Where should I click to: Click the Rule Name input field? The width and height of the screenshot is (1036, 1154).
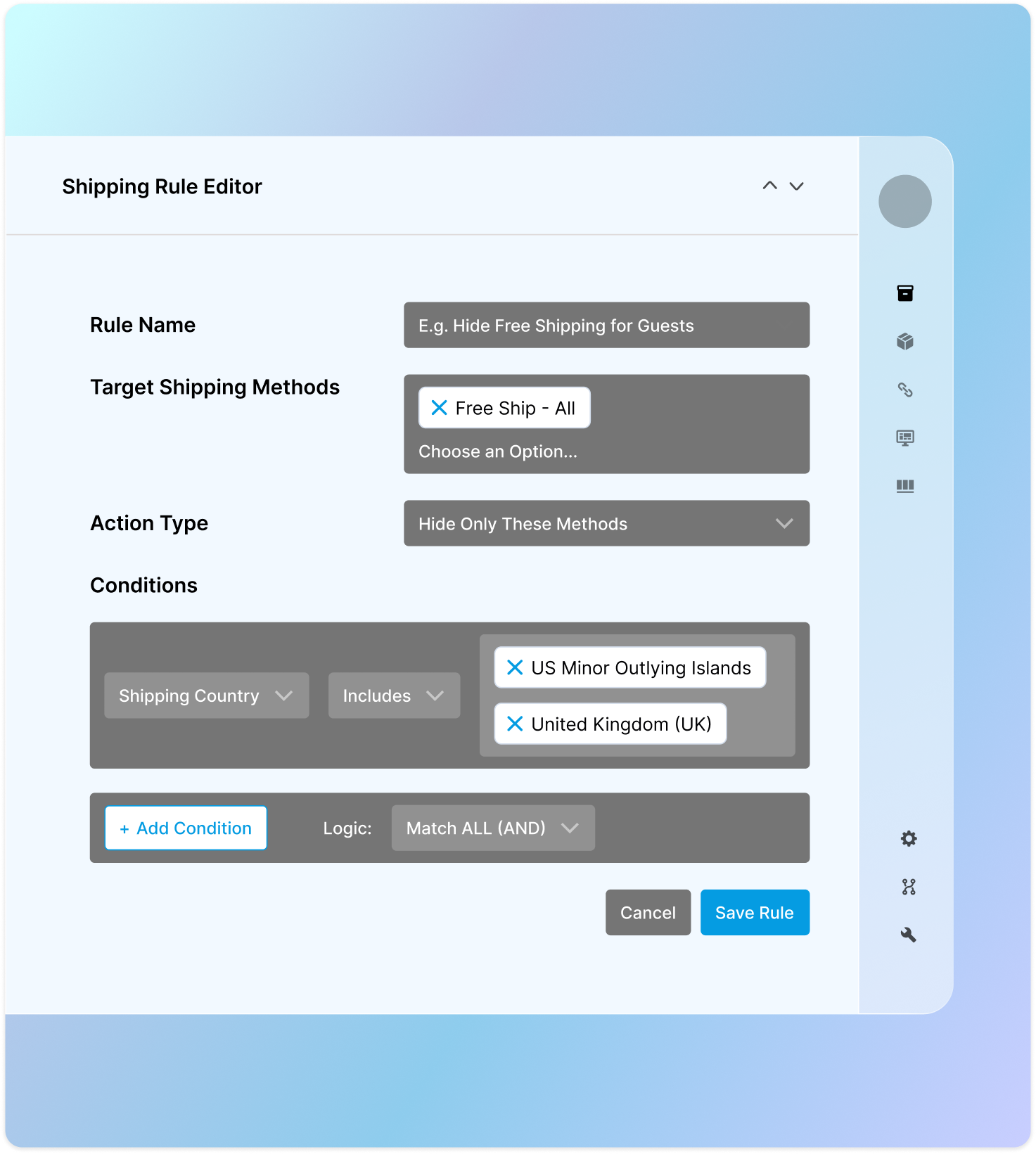point(606,325)
